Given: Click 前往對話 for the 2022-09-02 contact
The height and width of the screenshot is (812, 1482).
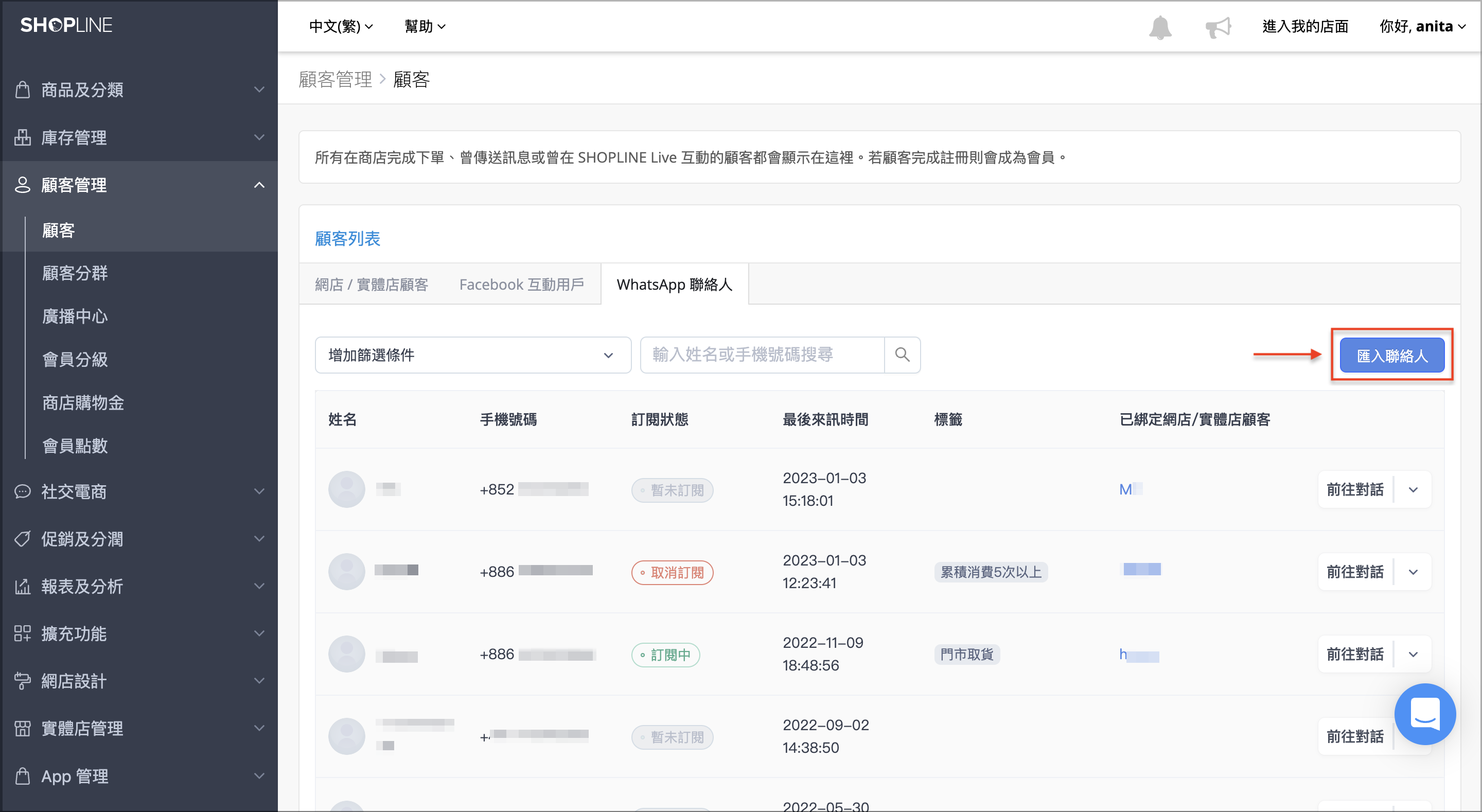Looking at the screenshot, I should [1355, 736].
